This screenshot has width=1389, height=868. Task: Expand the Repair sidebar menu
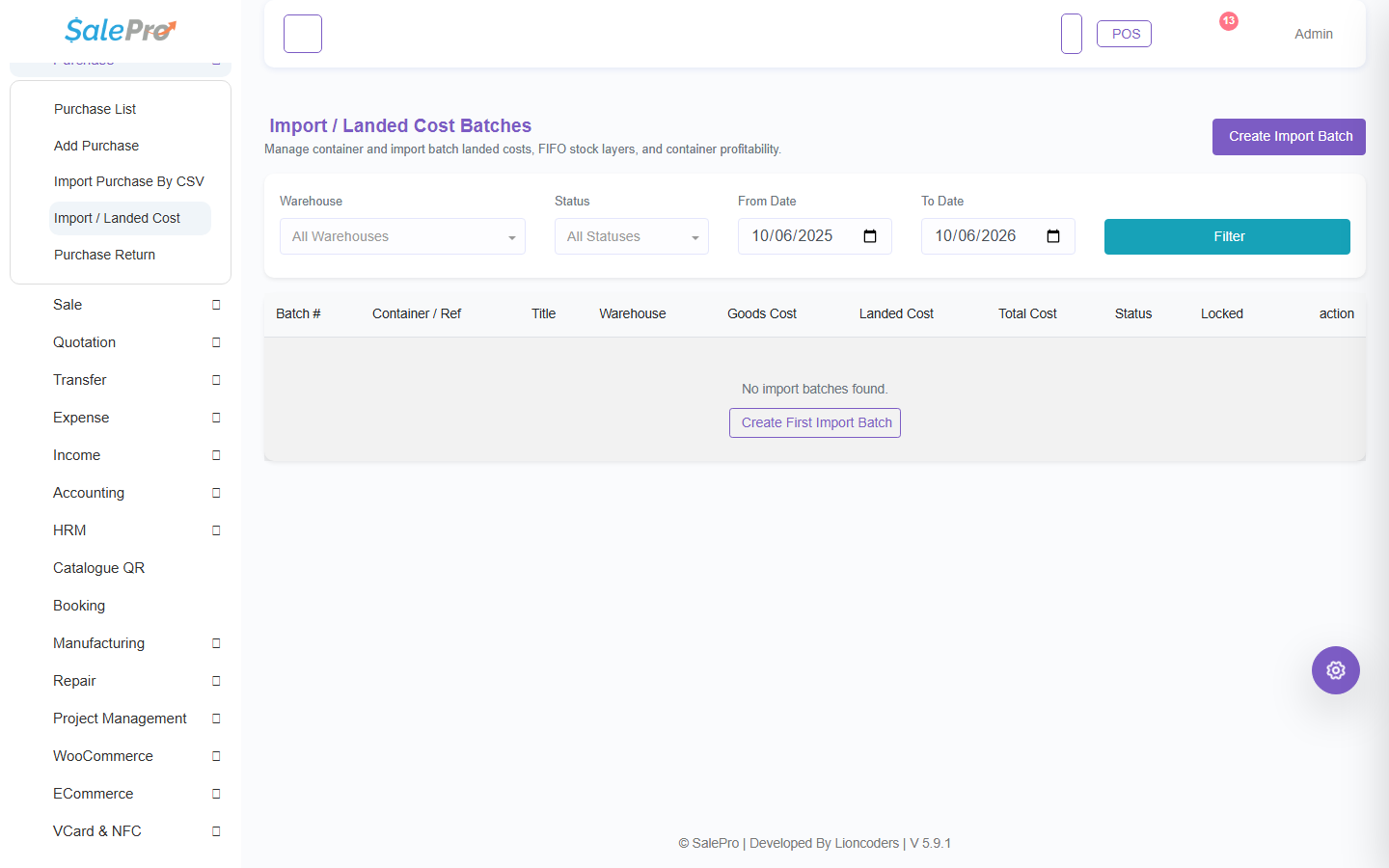(121, 681)
